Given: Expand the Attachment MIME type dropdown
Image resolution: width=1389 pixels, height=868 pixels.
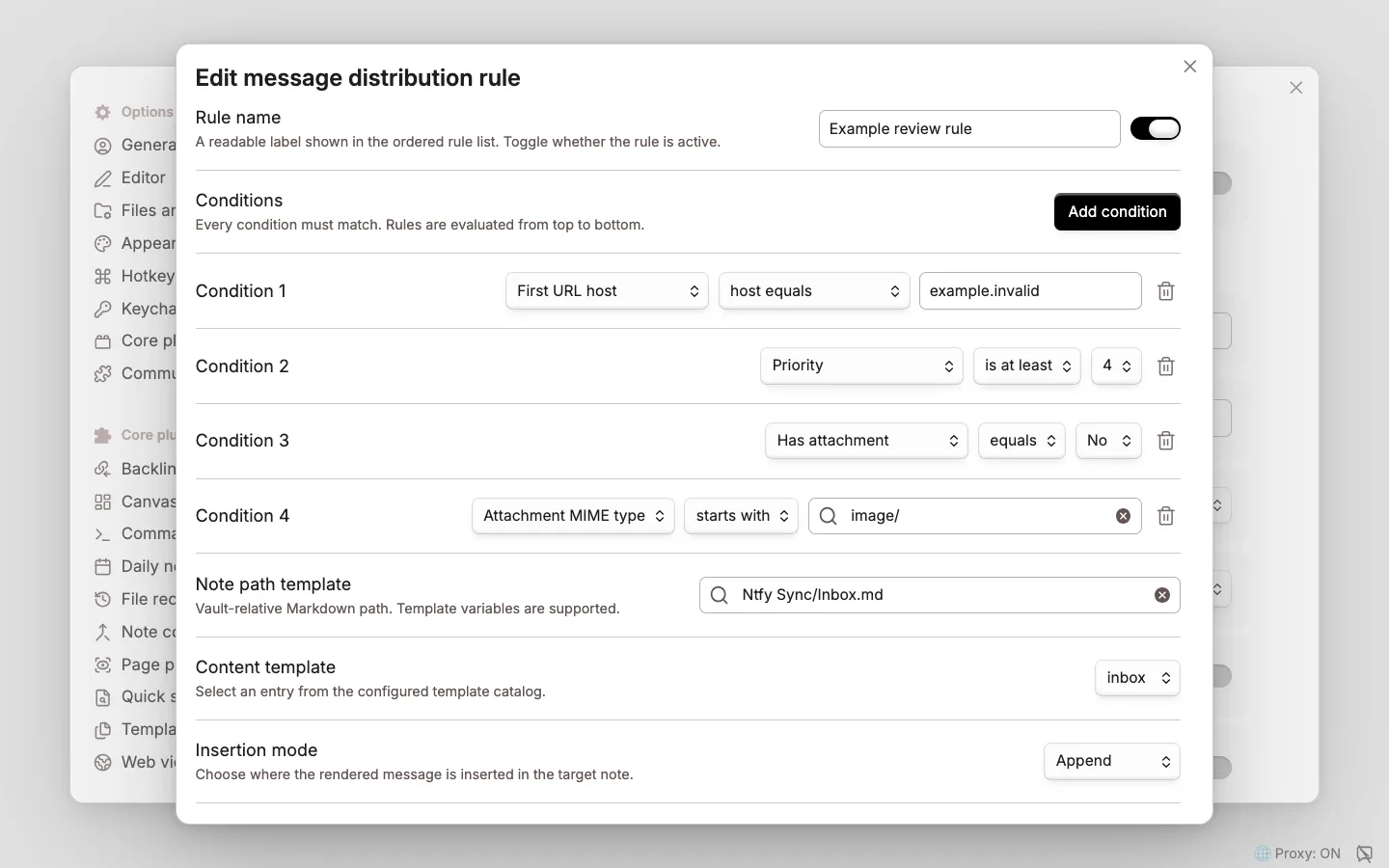Looking at the screenshot, I should tap(573, 516).
